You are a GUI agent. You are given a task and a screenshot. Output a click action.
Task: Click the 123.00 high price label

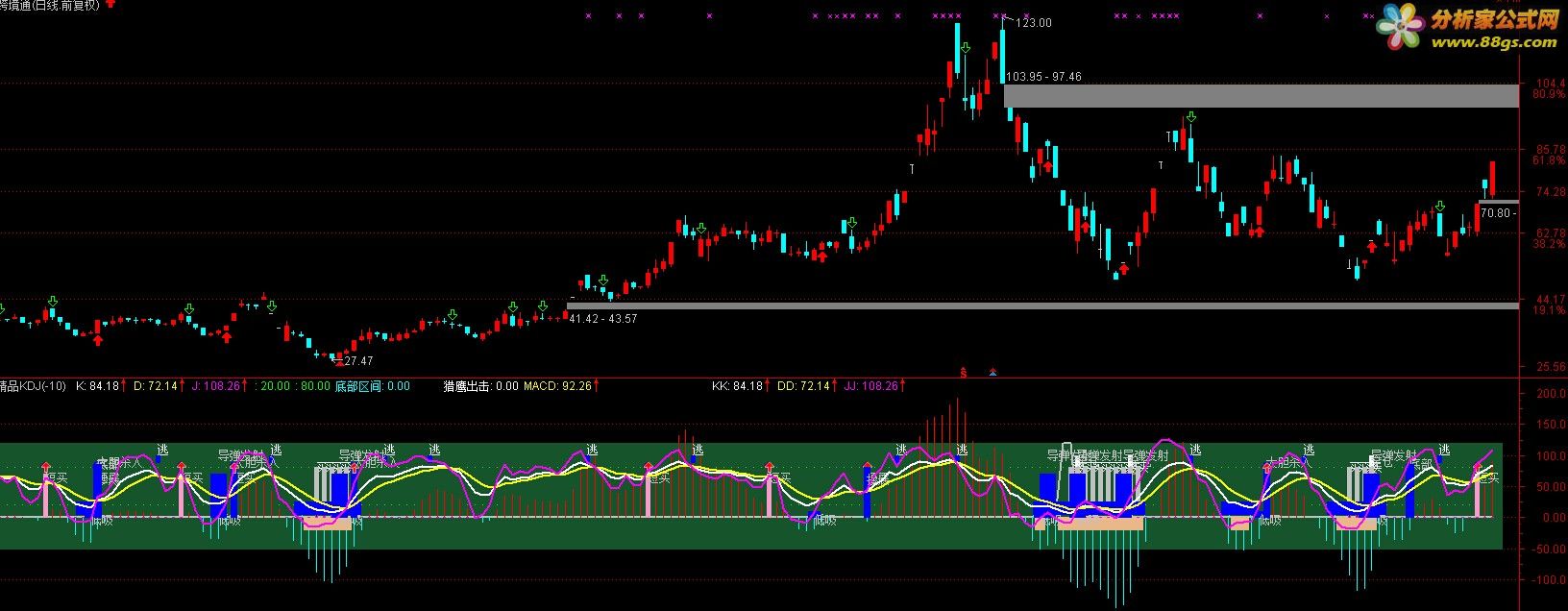pos(1034,23)
